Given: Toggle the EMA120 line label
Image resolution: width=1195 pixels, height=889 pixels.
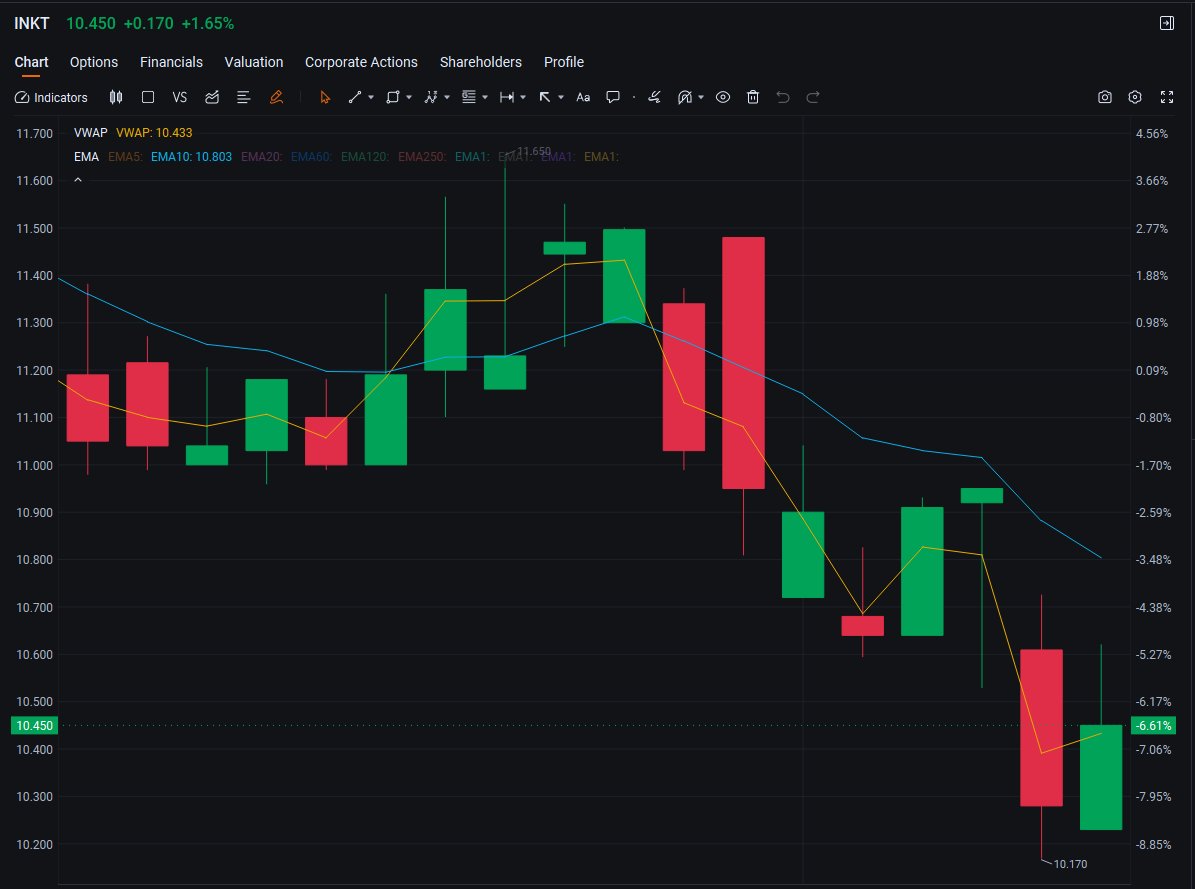Looking at the screenshot, I should pyautogui.click(x=364, y=156).
